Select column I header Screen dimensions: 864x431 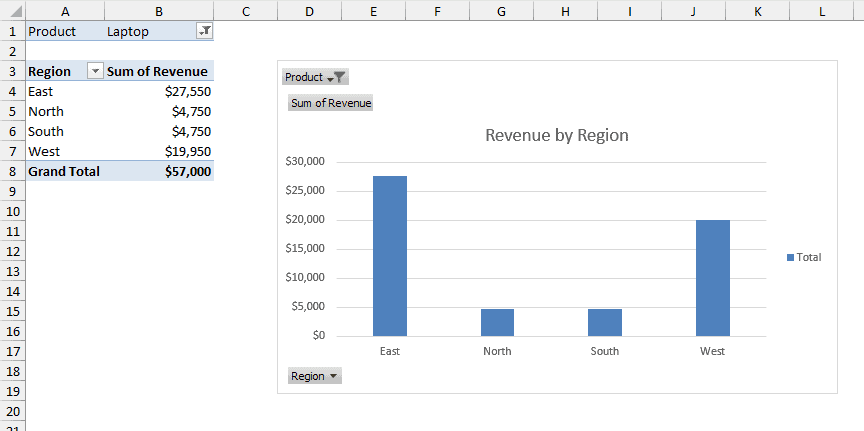click(x=629, y=11)
